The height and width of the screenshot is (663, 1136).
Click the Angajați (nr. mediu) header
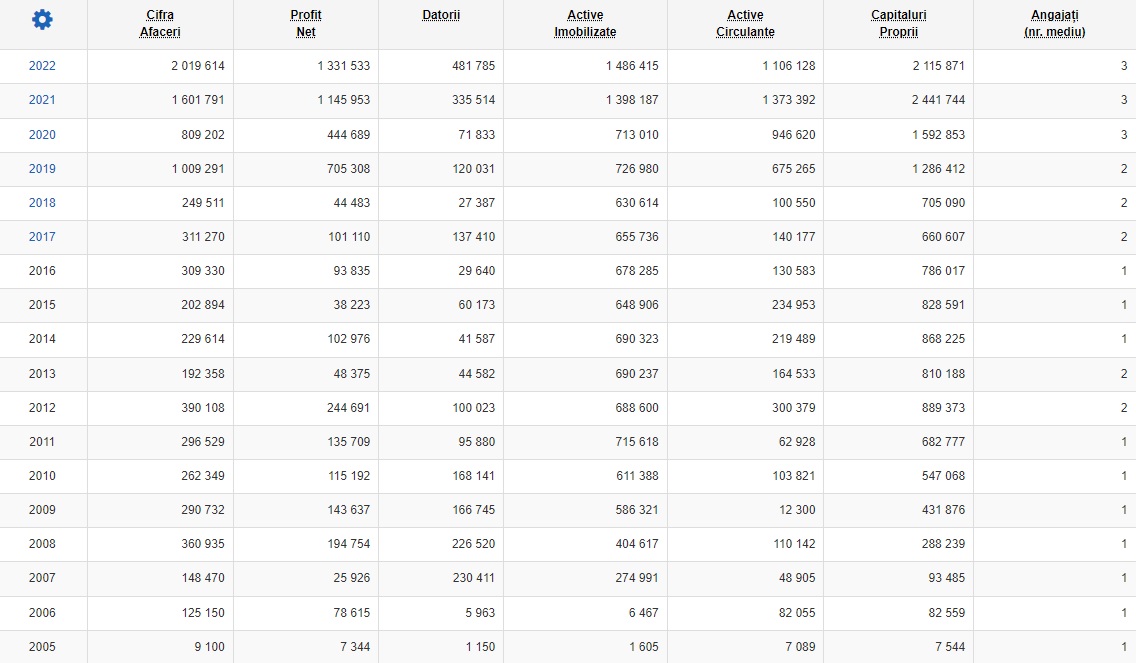[1054, 24]
